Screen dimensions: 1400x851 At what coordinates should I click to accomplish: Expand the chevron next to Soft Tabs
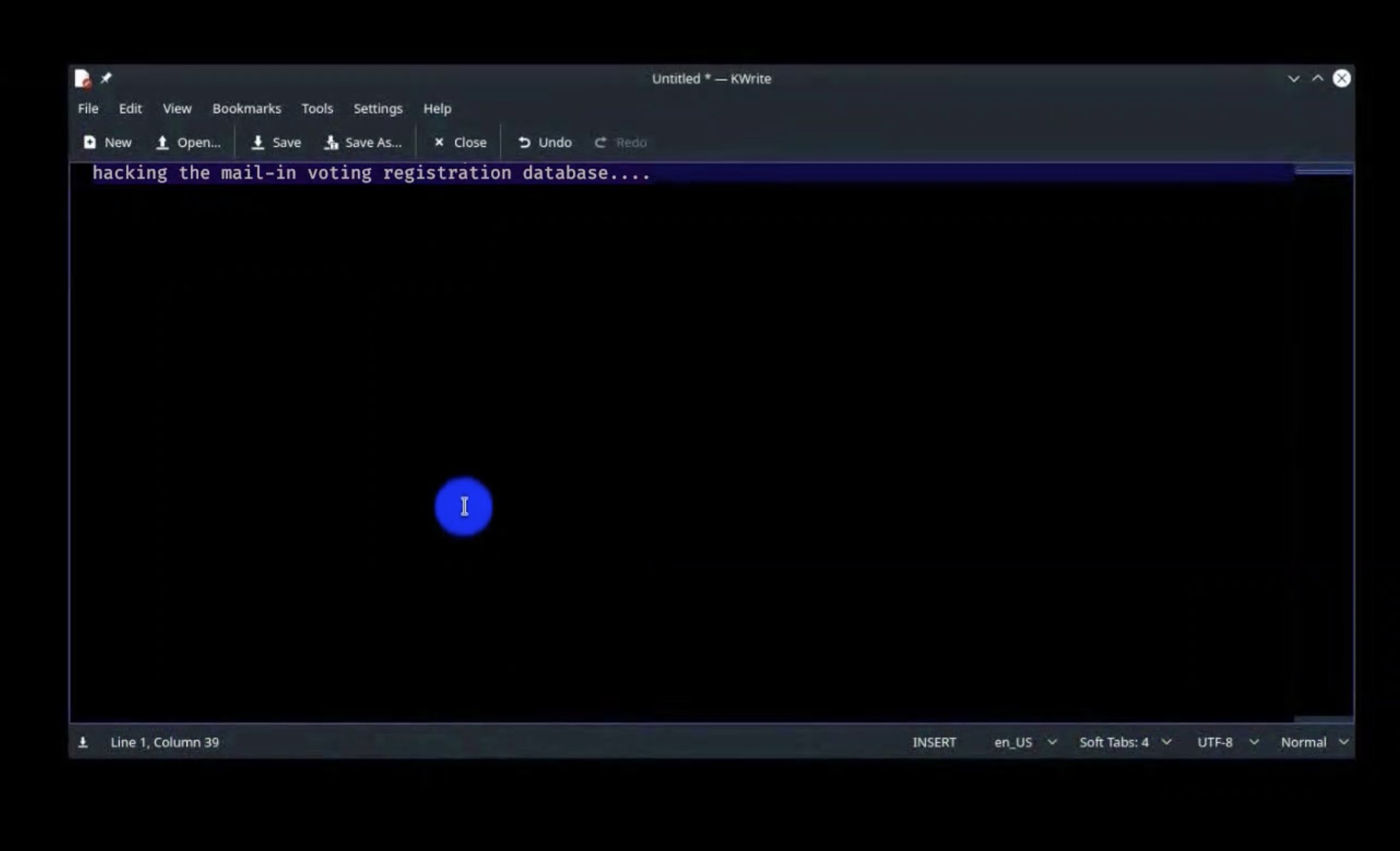click(1166, 742)
